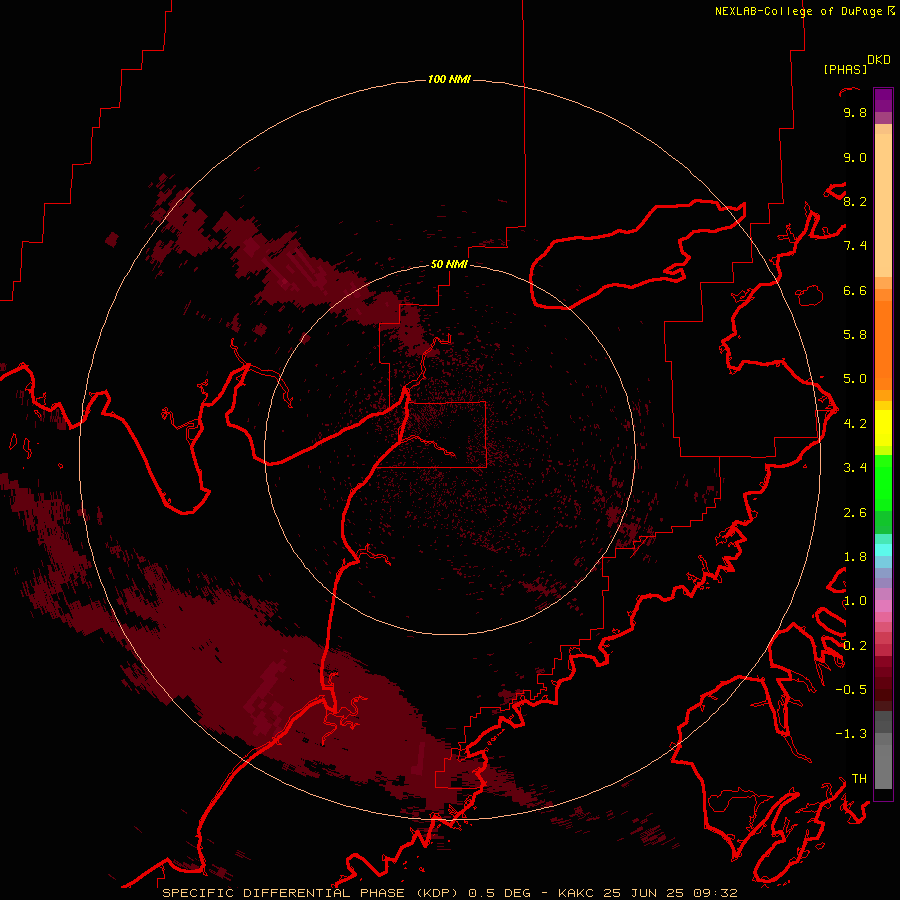Click the 5.8 legend value
Screen dimensions: 900x900
click(855, 335)
